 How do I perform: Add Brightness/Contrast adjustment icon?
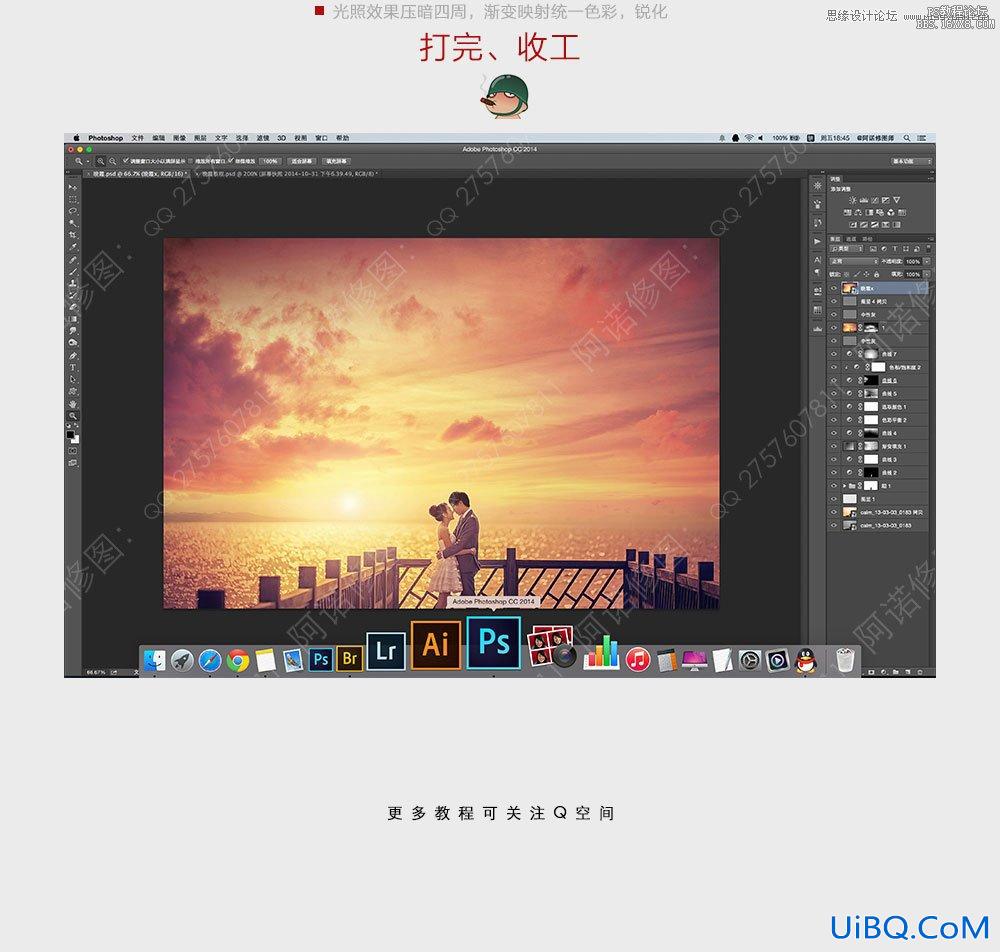click(x=853, y=200)
